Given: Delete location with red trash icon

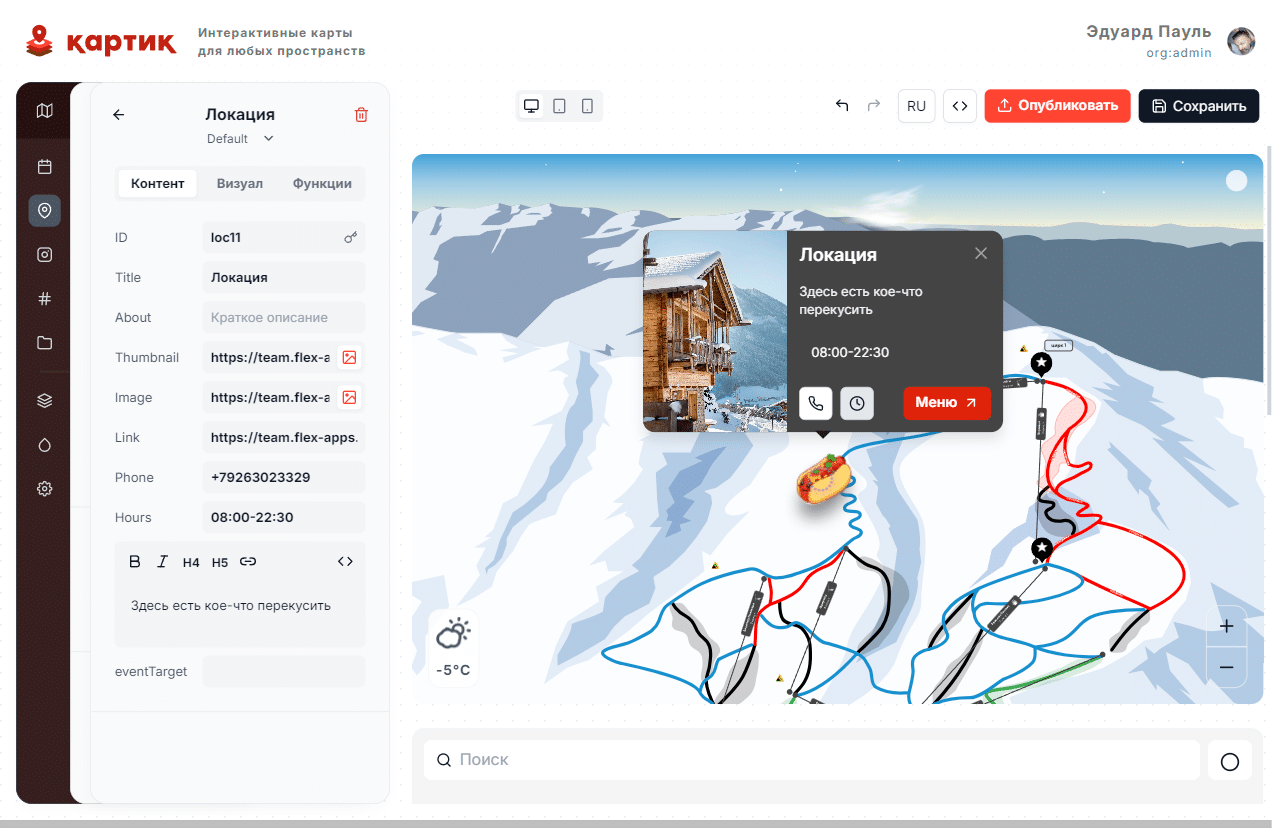Looking at the screenshot, I should coord(361,115).
